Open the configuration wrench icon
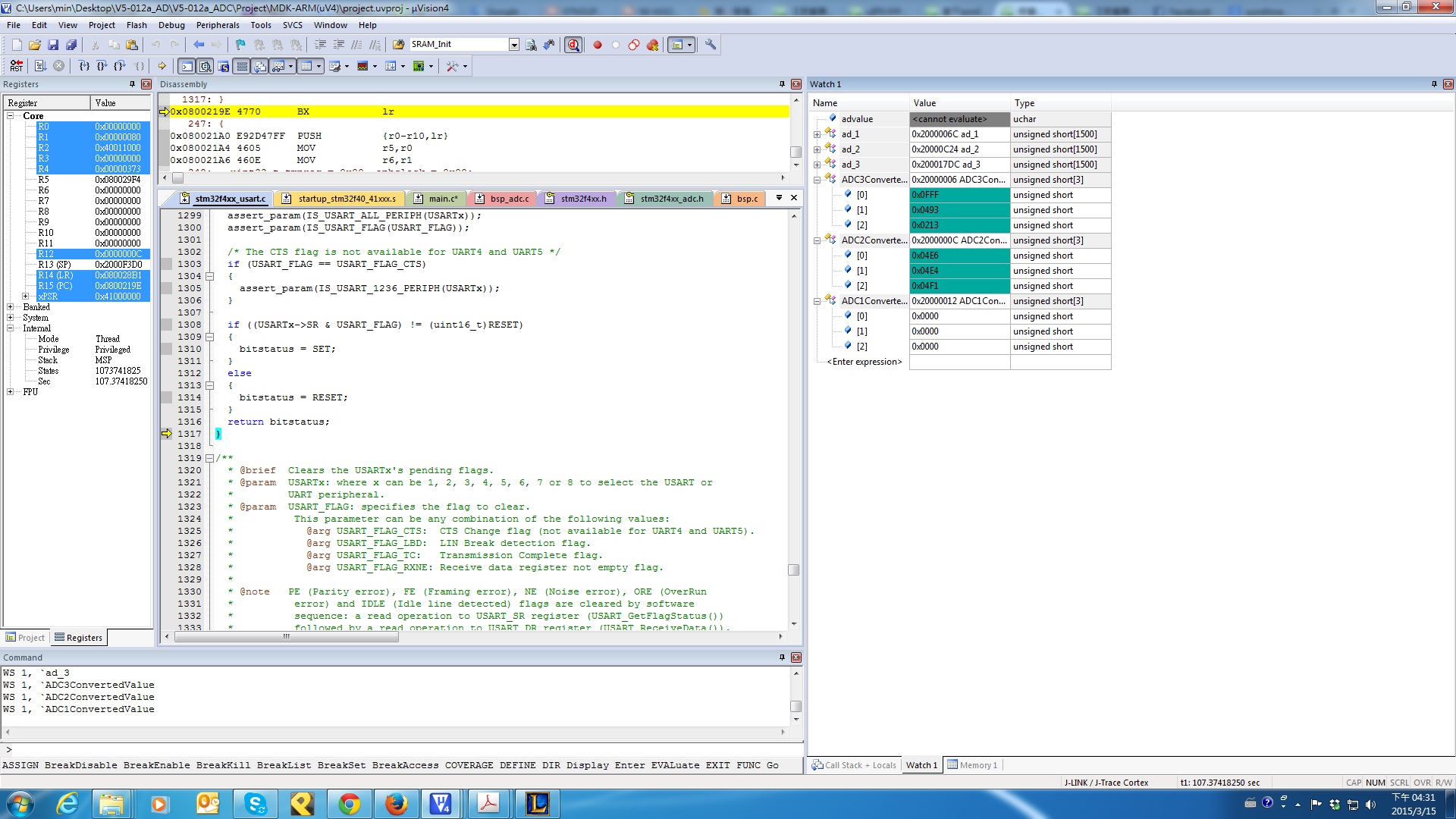The height and width of the screenshot is (819, 1456). coord(711,45)
